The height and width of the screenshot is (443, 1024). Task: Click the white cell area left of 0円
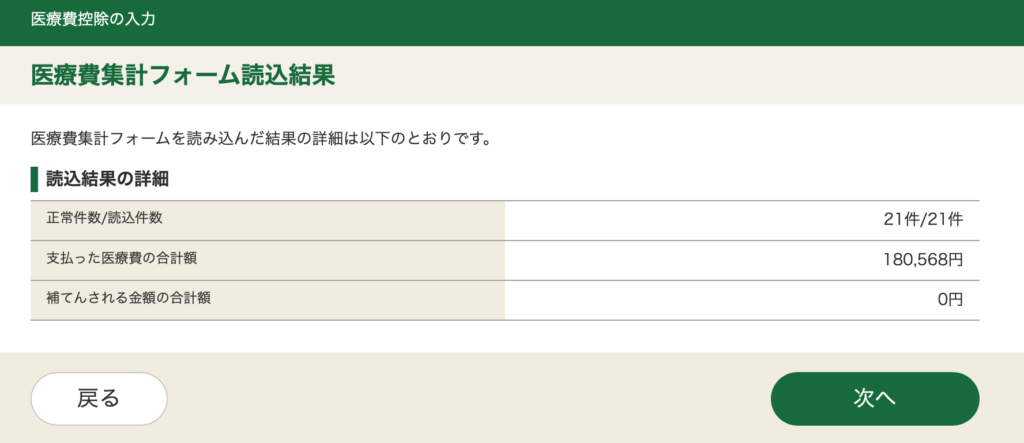[x=700, y=300]
